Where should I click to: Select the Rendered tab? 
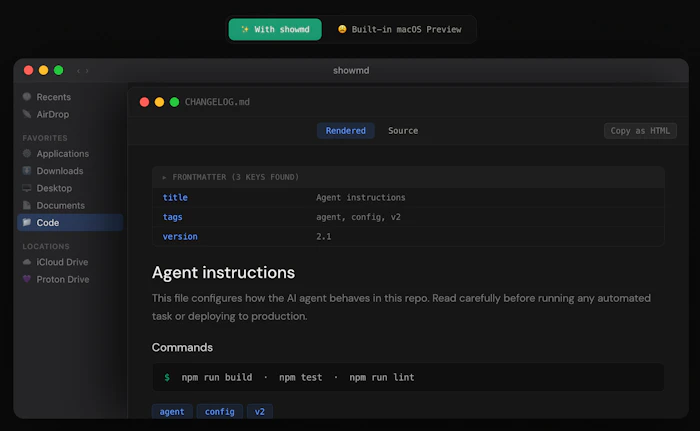point(346,131)
